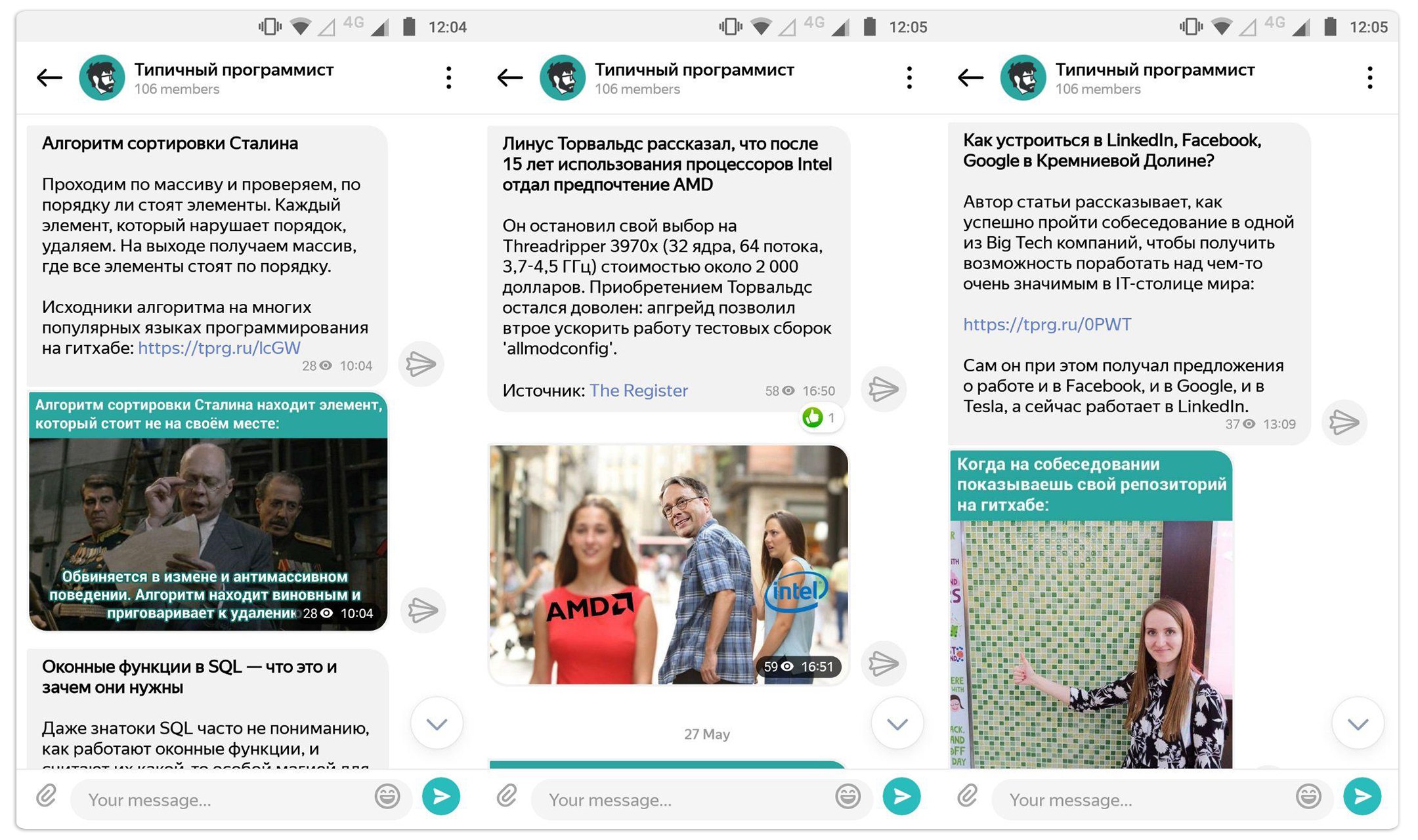Forward the Linus Torvalds AMD news post
The image size is (1418, 840).
tap(884, 389)
